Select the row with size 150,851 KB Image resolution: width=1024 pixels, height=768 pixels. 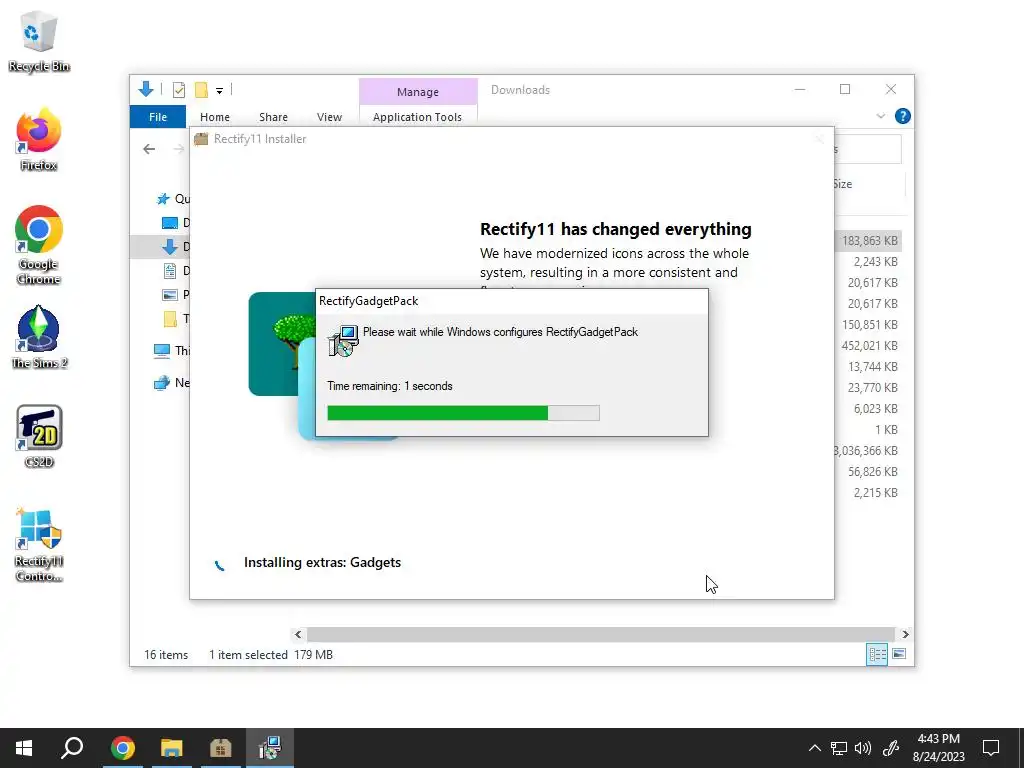[869, 325]
